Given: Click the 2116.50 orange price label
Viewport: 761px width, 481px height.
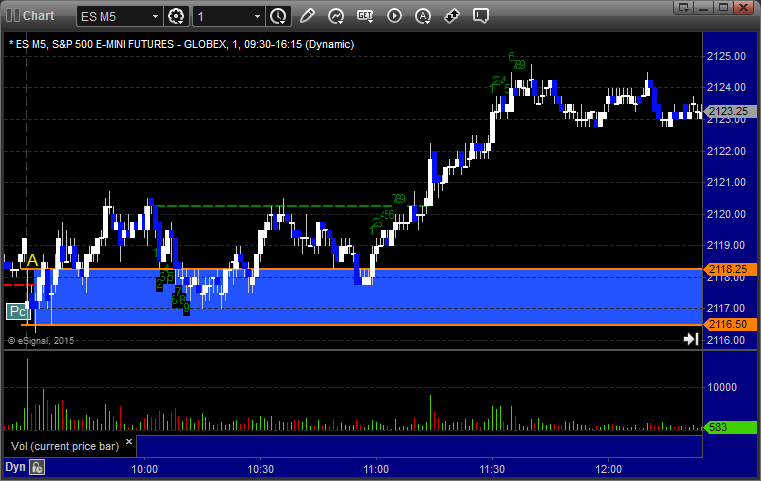Looking at the screenshot, I should [729, 324].
